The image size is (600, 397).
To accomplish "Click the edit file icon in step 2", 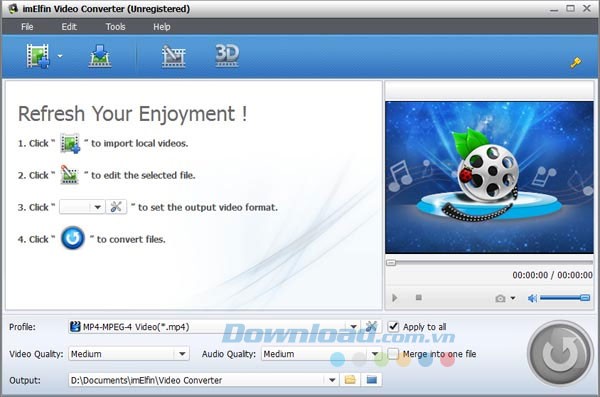I will click(x=69, y=175).
